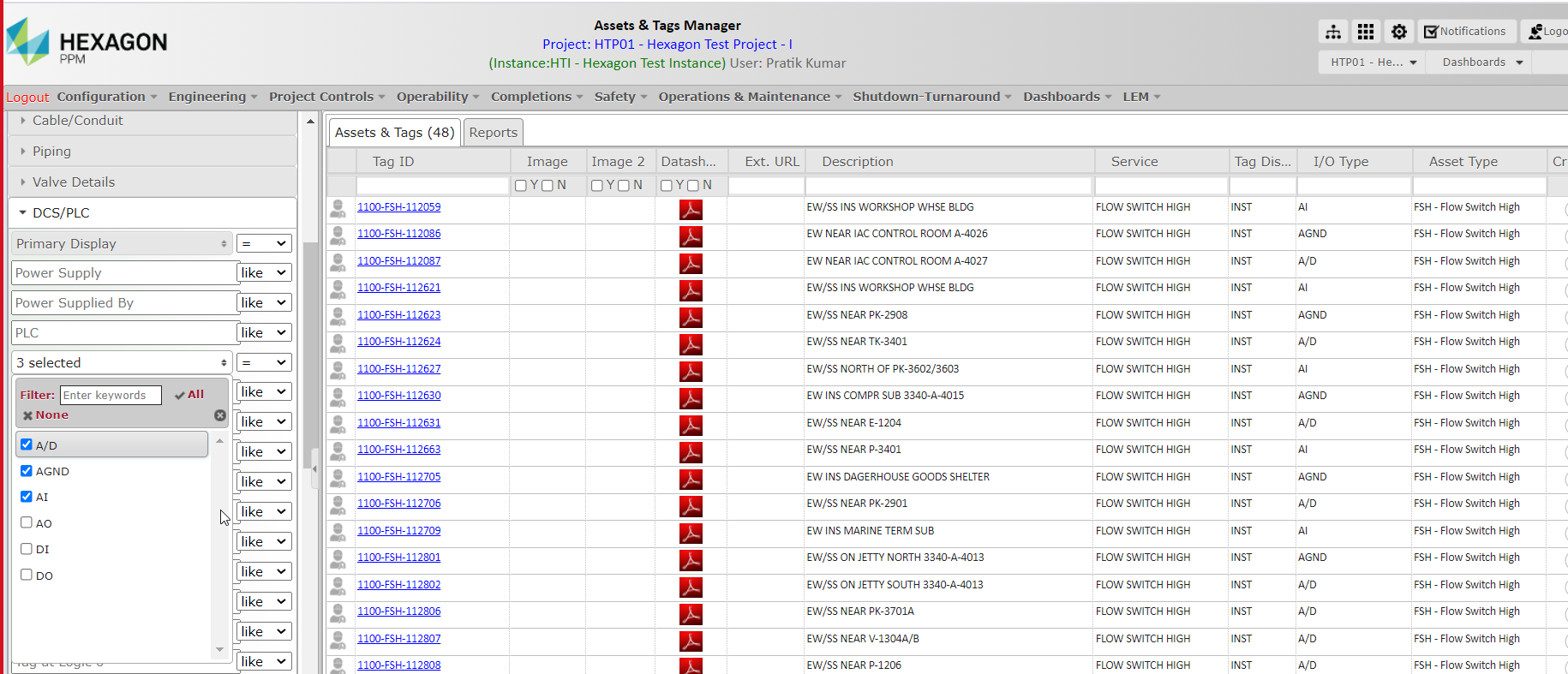Expand the Valve Details section
The image size is (1568, 674).
(x=154, y=182)
